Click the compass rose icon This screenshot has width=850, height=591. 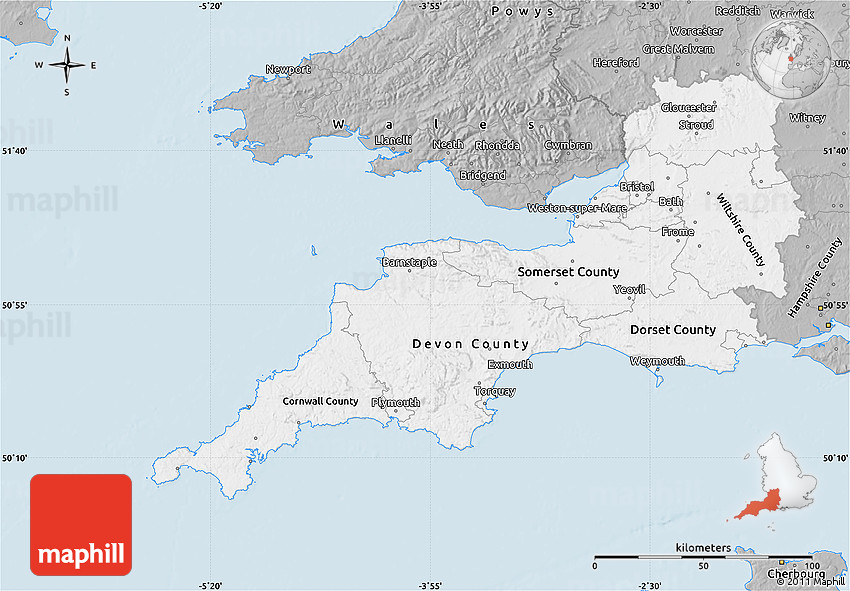click(x=67, y=66)
